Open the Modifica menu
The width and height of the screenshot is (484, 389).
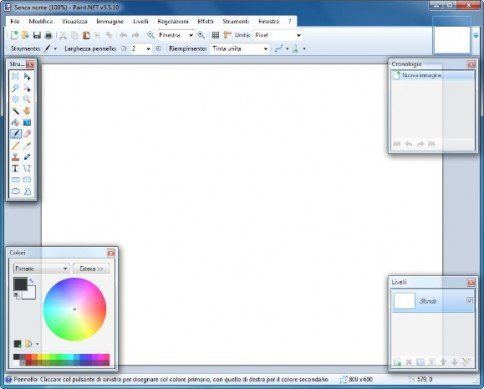[x=41, y=21]
